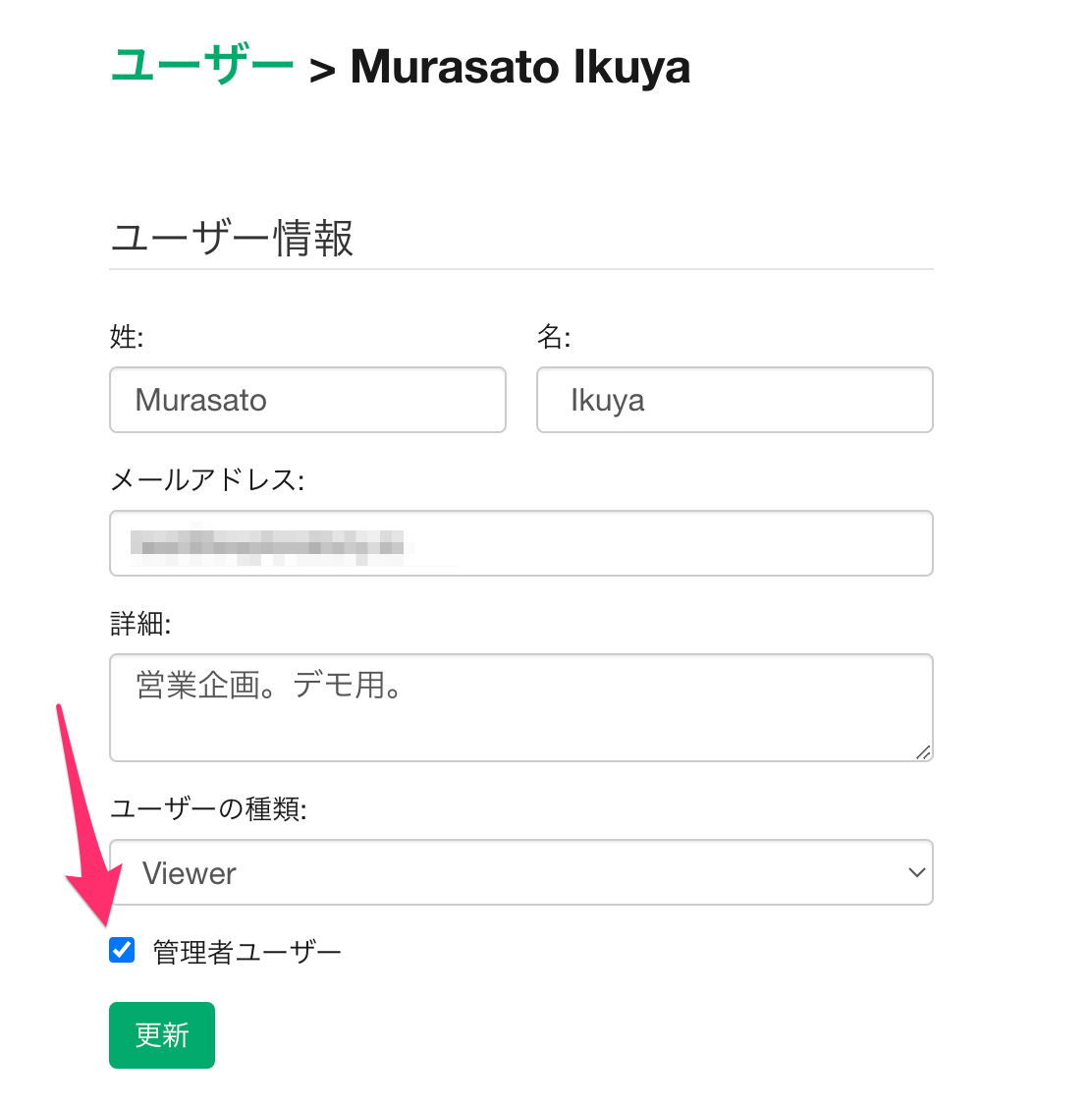Open the ユーザーの種類 dropdown showing Viewer
The width and height of the screenshot is (1092, 1108).
point(520,872)
